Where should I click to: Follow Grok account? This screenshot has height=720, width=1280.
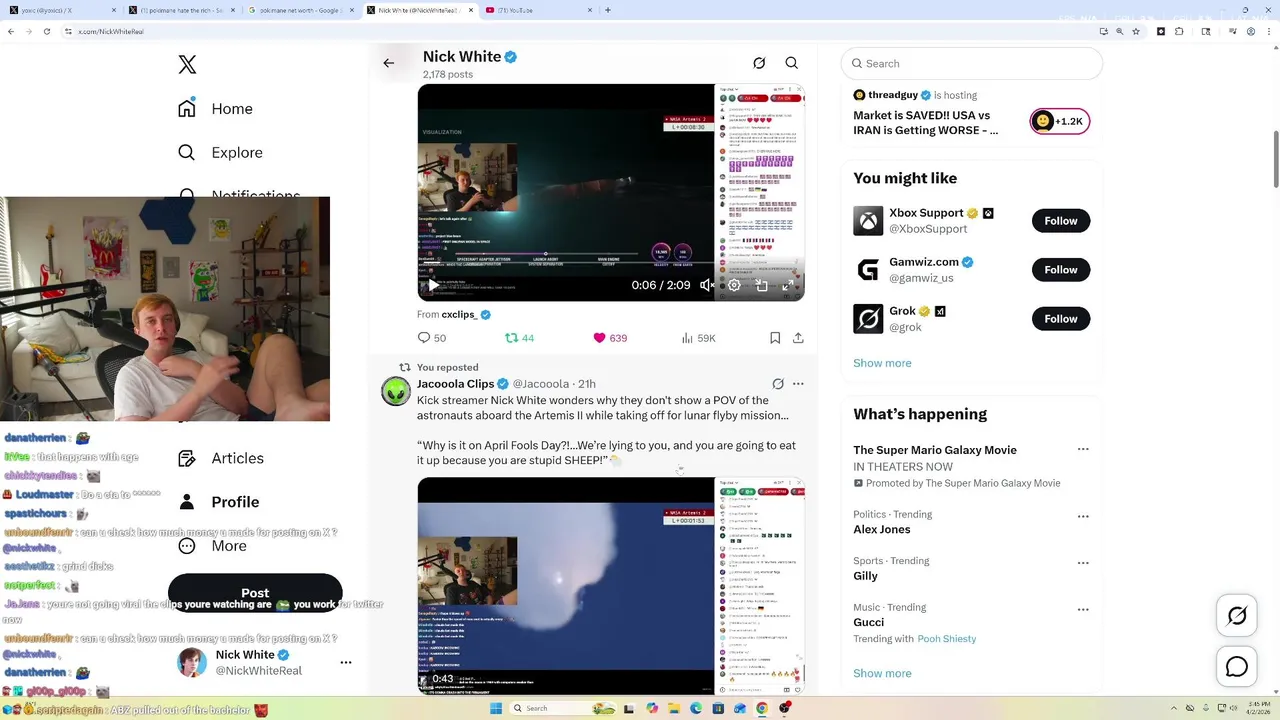[x=1061, y=319]
